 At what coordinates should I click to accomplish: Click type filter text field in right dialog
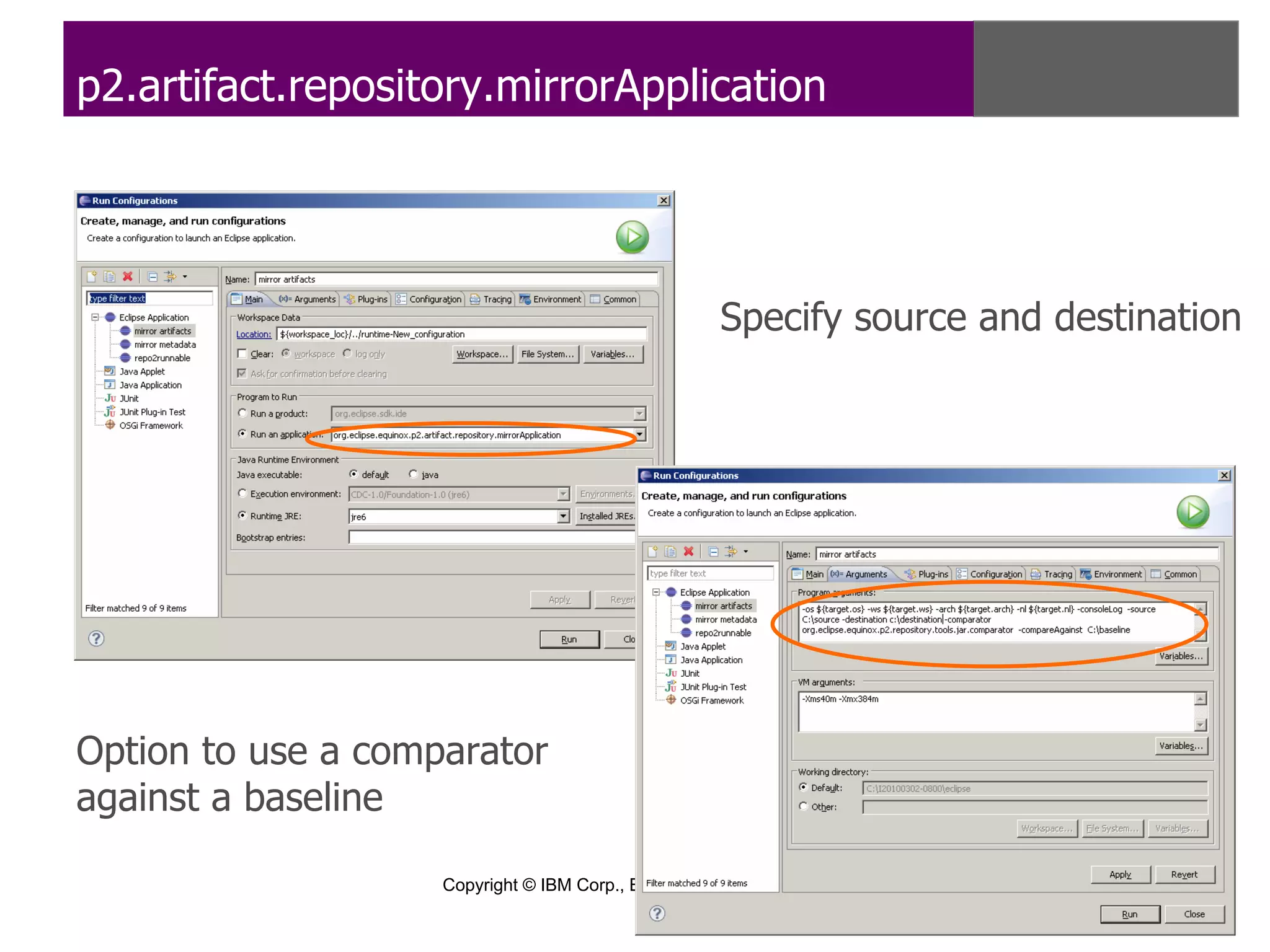[711, 573]
